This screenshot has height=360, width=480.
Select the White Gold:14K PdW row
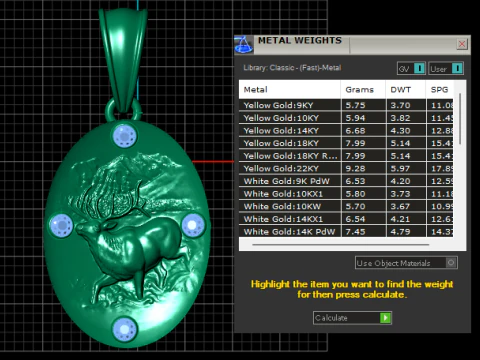[x=346, y=232]
